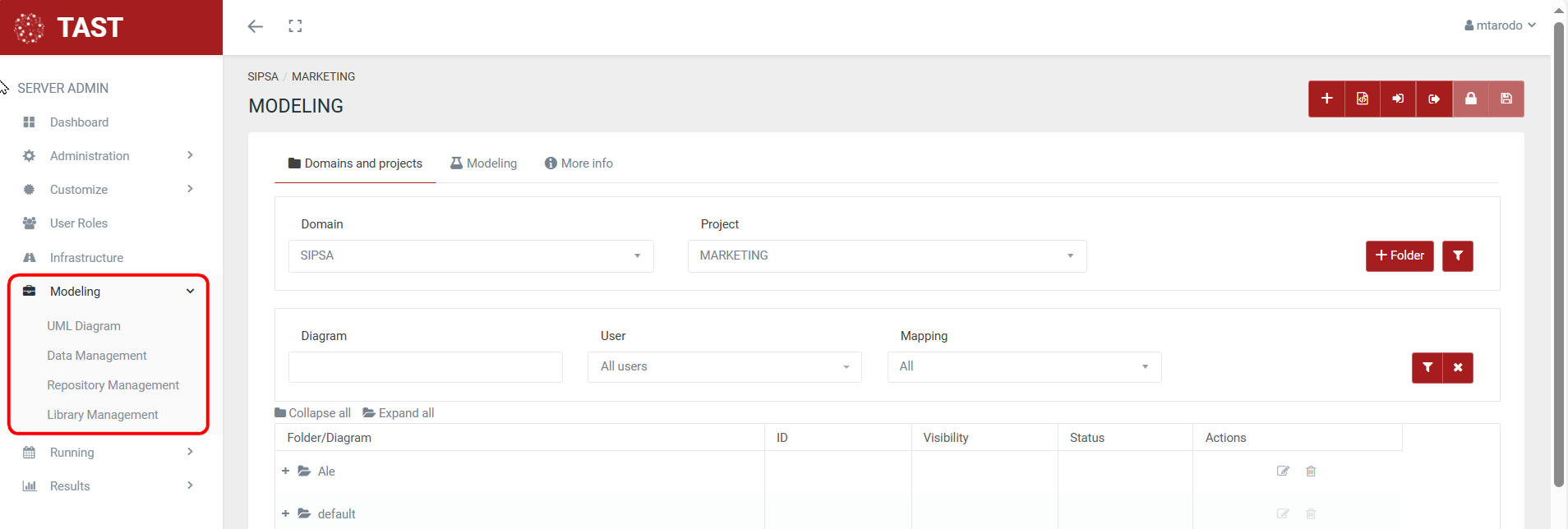Clear diagram filters with the X button
Screen dimensions: 1568x529
point(1458,368)
